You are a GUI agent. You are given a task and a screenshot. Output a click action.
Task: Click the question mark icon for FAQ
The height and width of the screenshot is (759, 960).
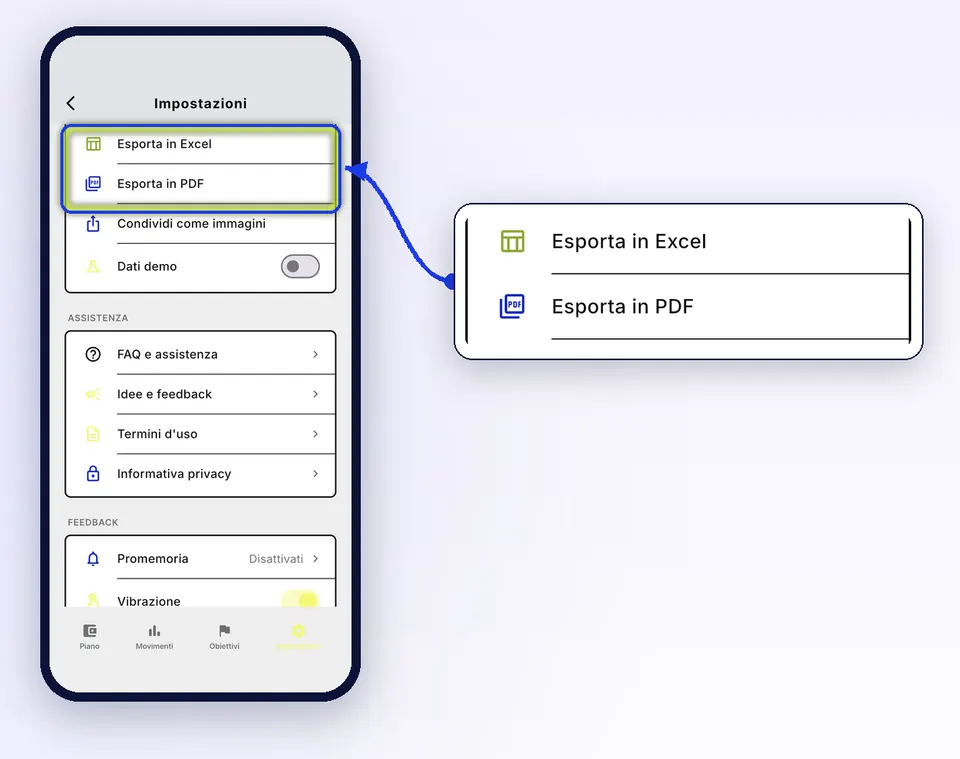(x=93, y=354)
